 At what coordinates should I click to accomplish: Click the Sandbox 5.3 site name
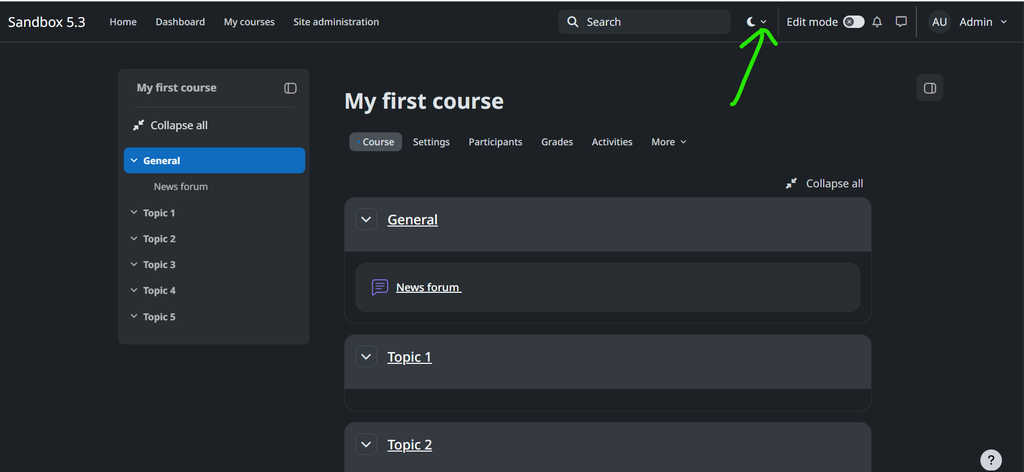tap(46, 22)
